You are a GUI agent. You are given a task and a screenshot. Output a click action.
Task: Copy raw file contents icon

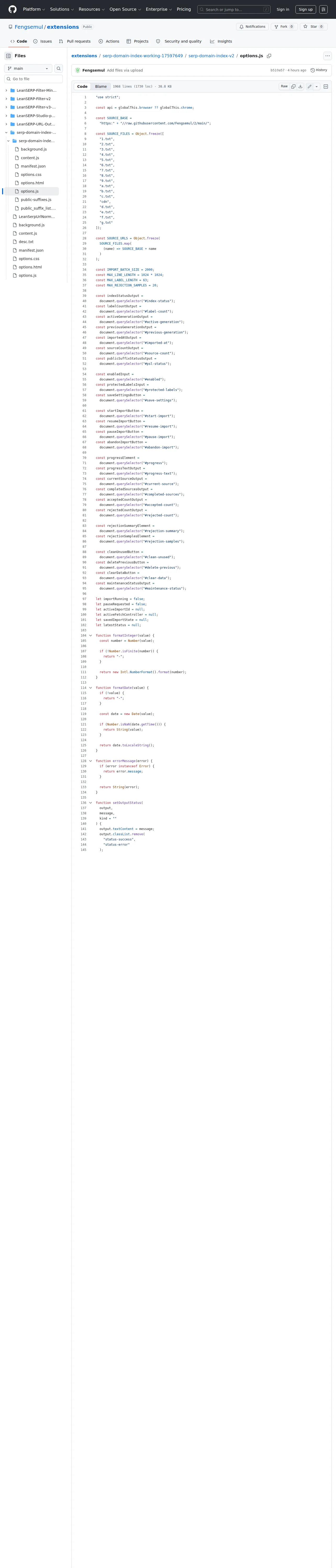click(293, 87)
